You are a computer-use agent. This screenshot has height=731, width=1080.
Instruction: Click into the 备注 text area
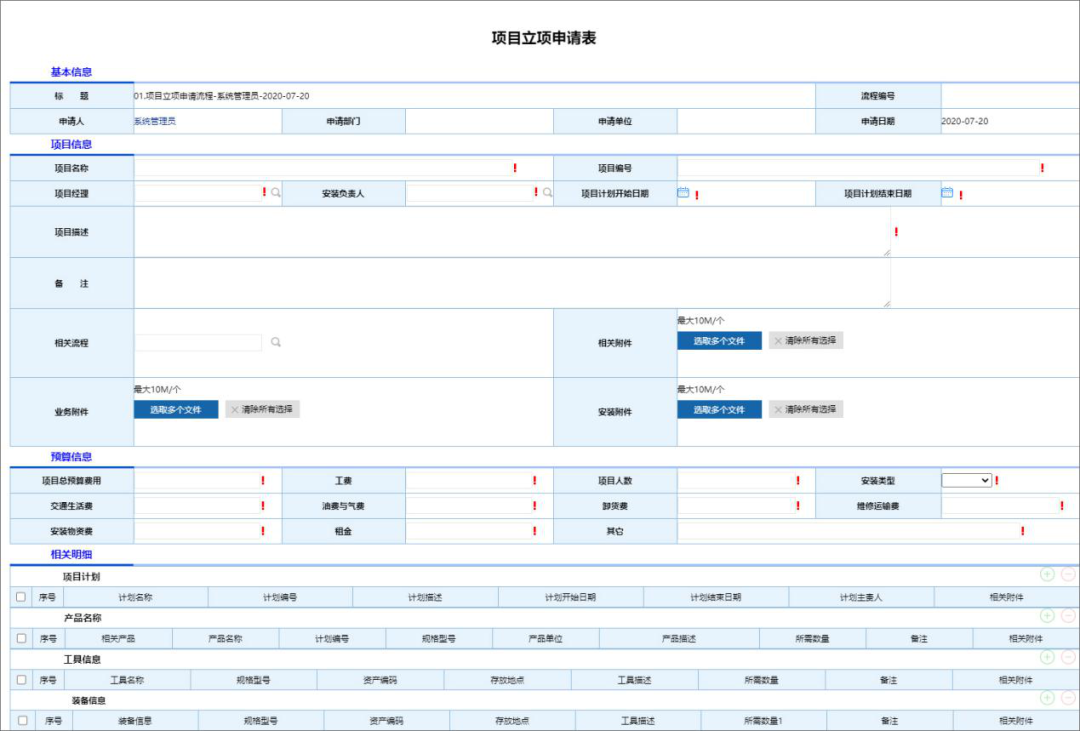pyautogui.click(x=512, y=283)
